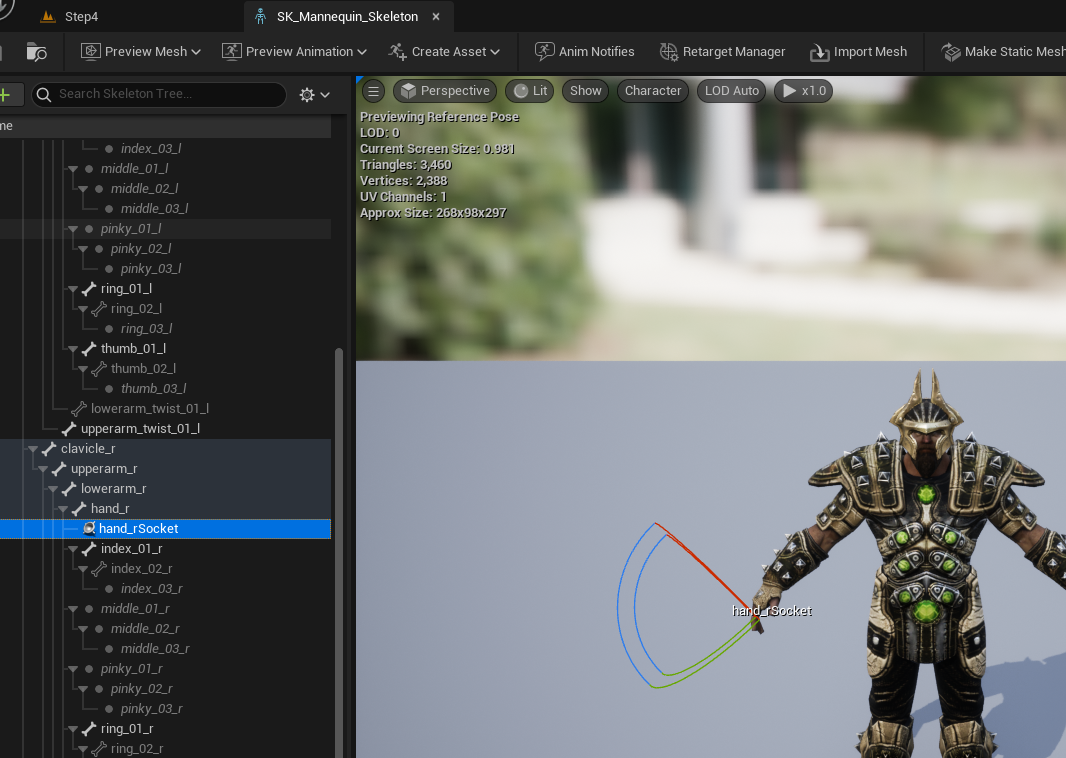This screenshot has height=758, width=1066.
Task: Click the upperarm_r bone icon
Action: point(59,468)
